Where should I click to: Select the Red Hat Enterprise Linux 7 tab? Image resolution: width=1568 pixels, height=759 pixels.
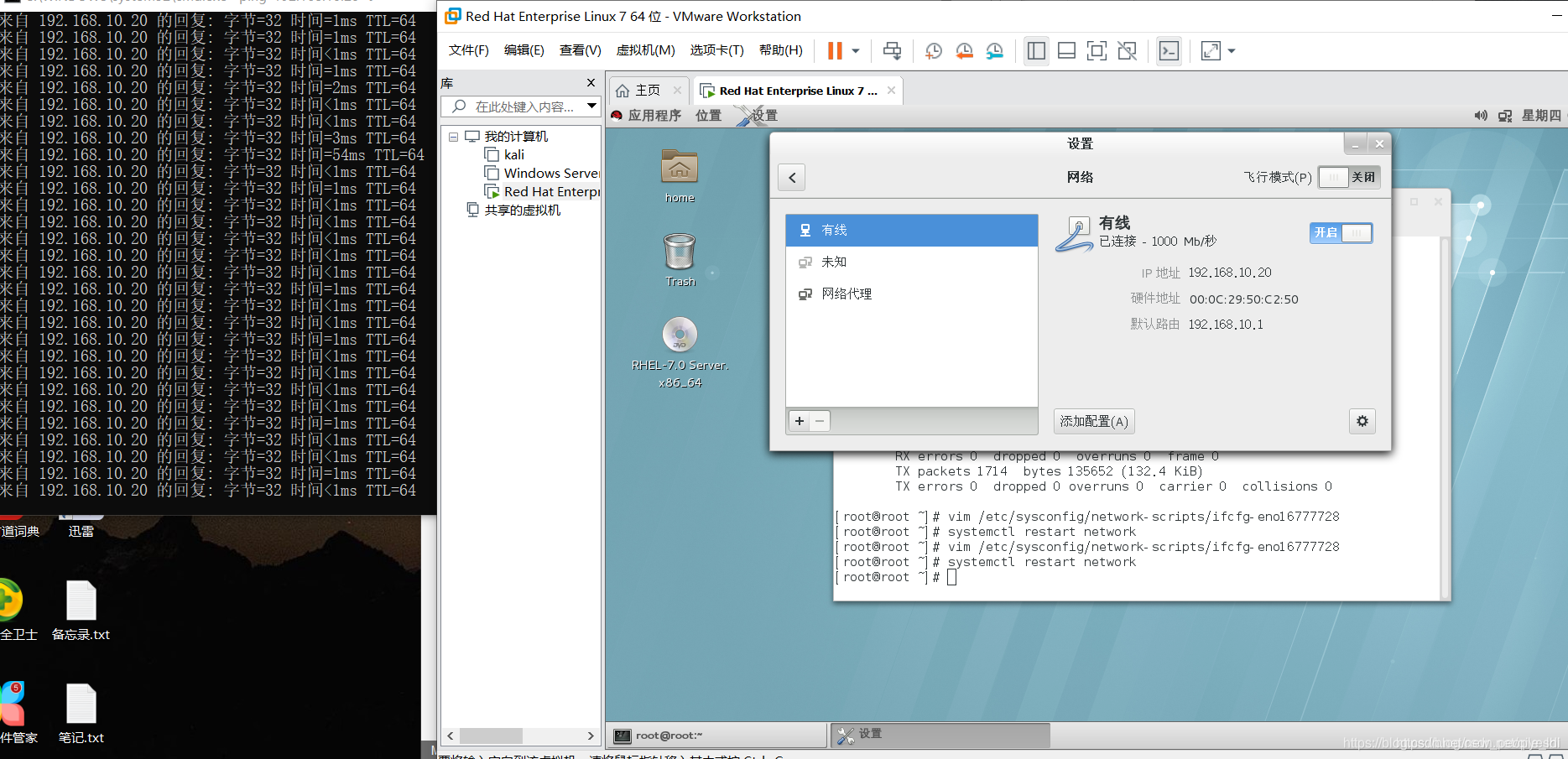click(798, 91)
